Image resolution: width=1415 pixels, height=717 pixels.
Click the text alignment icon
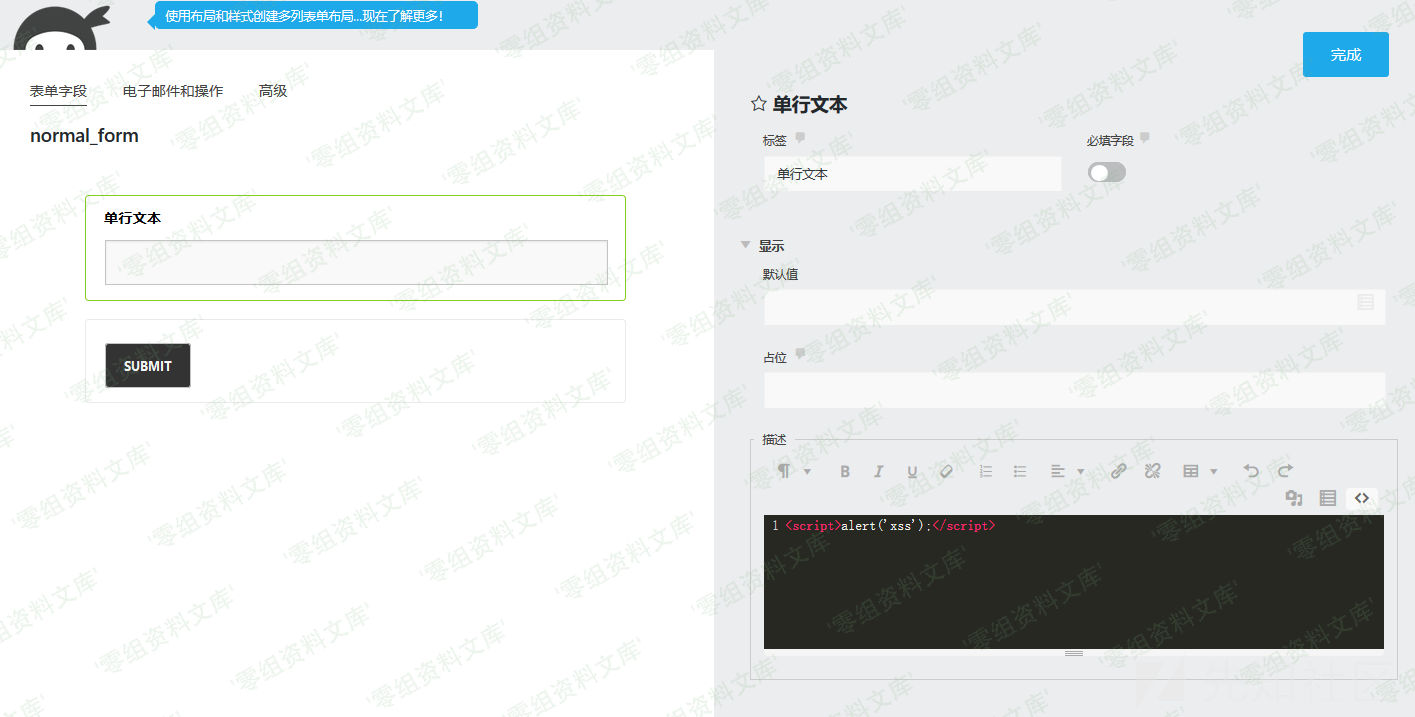(1058, 471)
